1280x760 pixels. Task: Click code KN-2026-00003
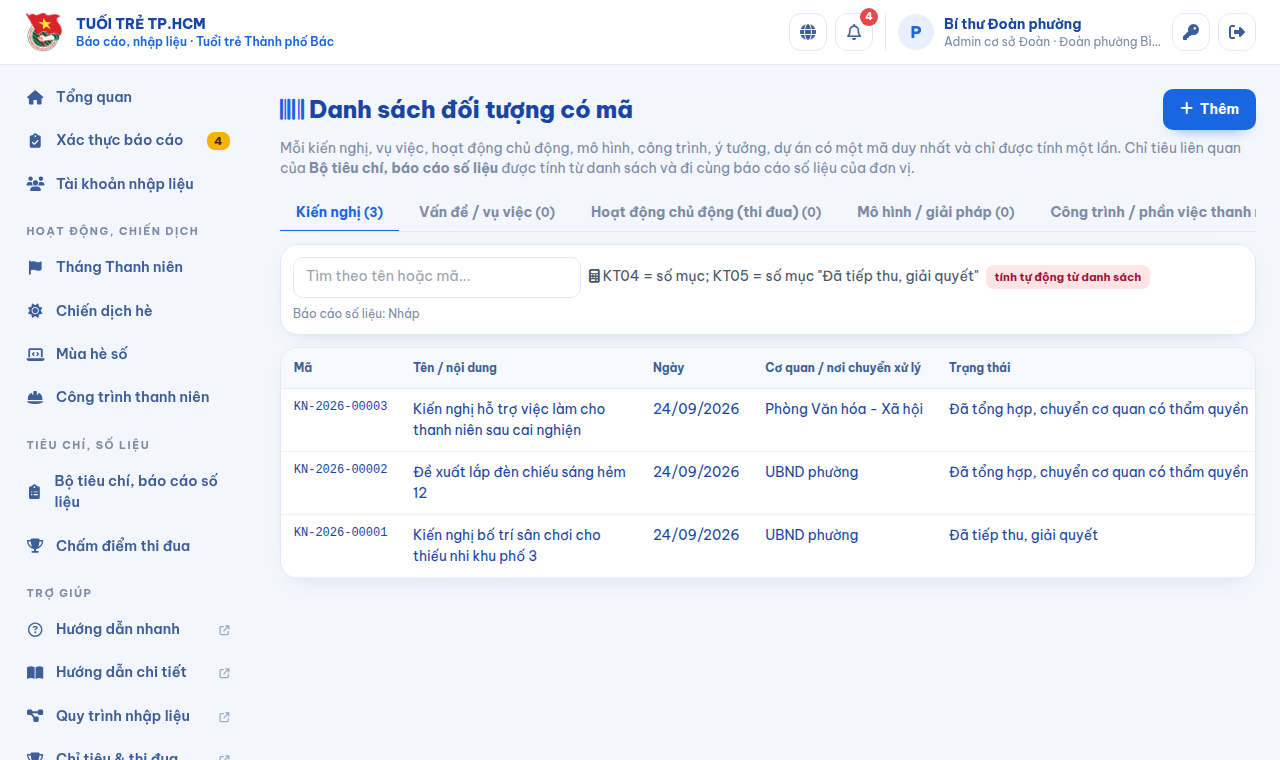(x=340, y=406)
